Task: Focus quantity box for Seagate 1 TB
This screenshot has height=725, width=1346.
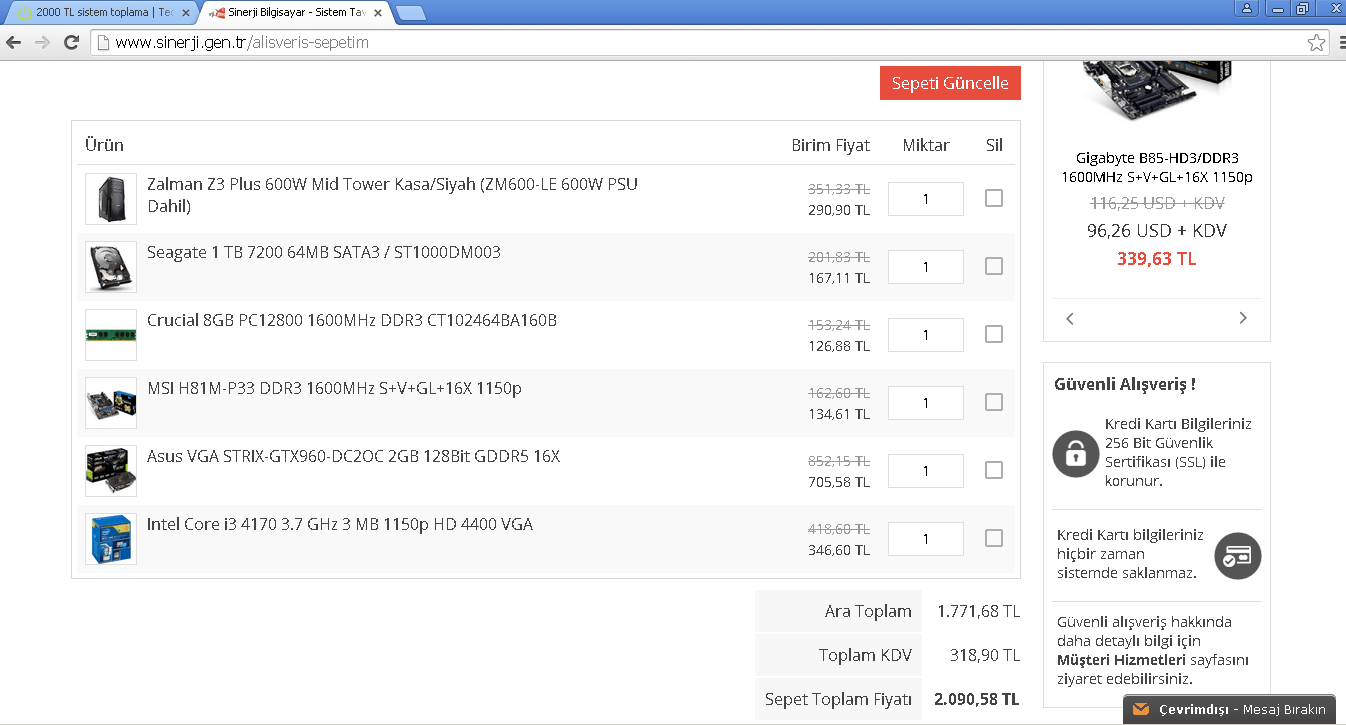Action: pos(926,267)
